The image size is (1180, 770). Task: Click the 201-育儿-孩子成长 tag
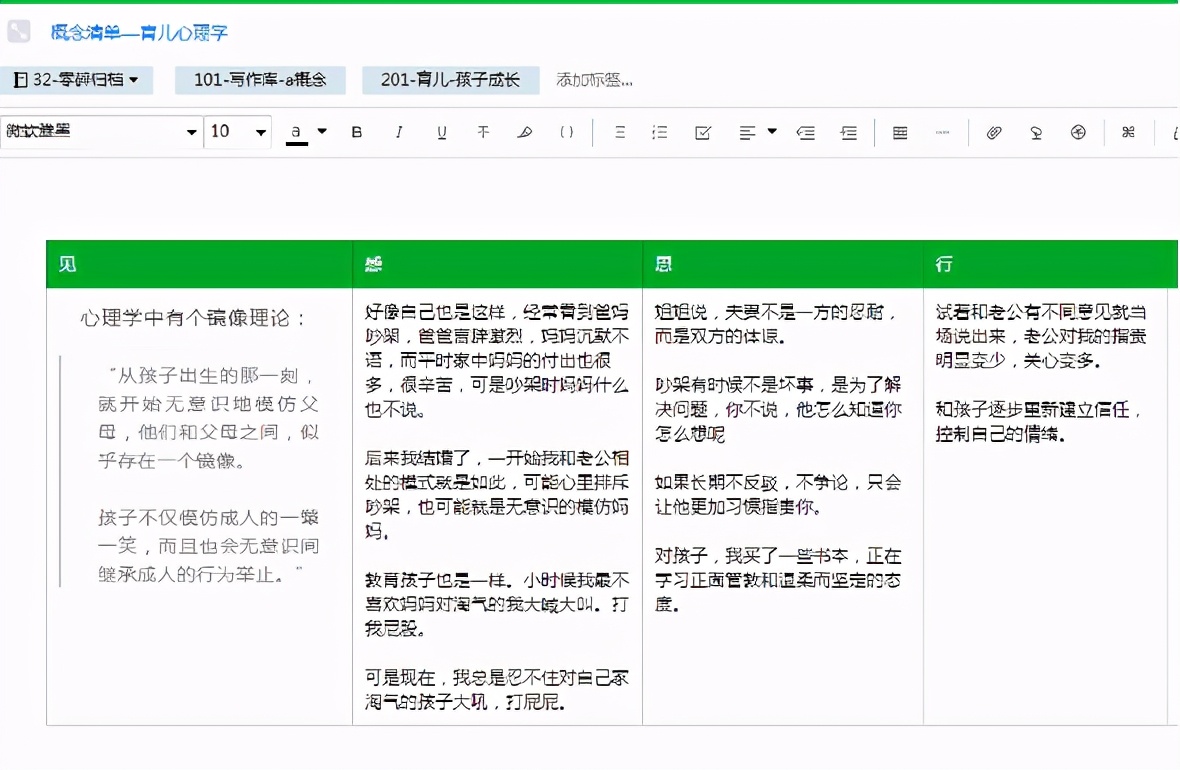click(450, 80)
